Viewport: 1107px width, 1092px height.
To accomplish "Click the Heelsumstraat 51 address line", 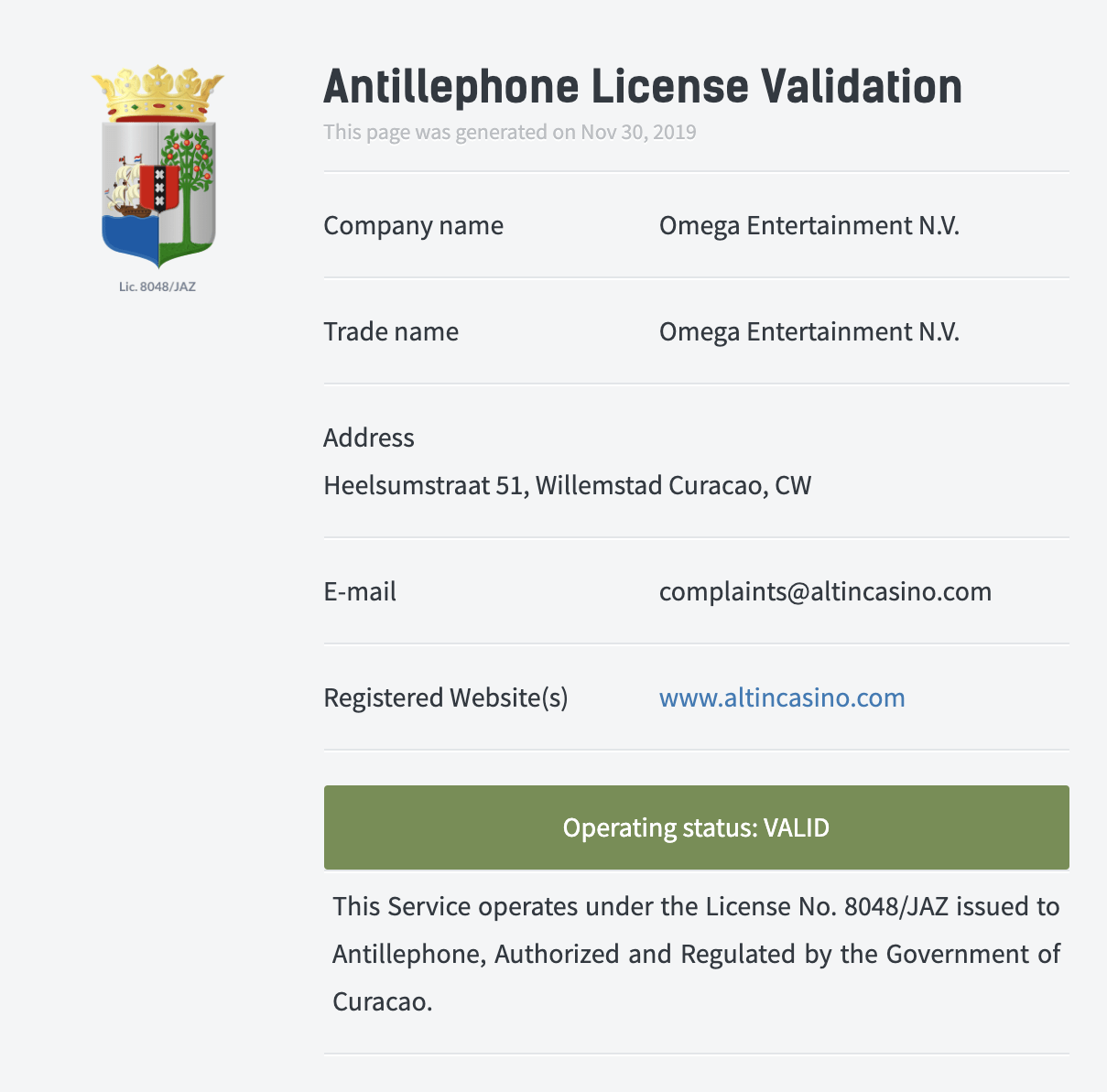I will click(568, 485).
